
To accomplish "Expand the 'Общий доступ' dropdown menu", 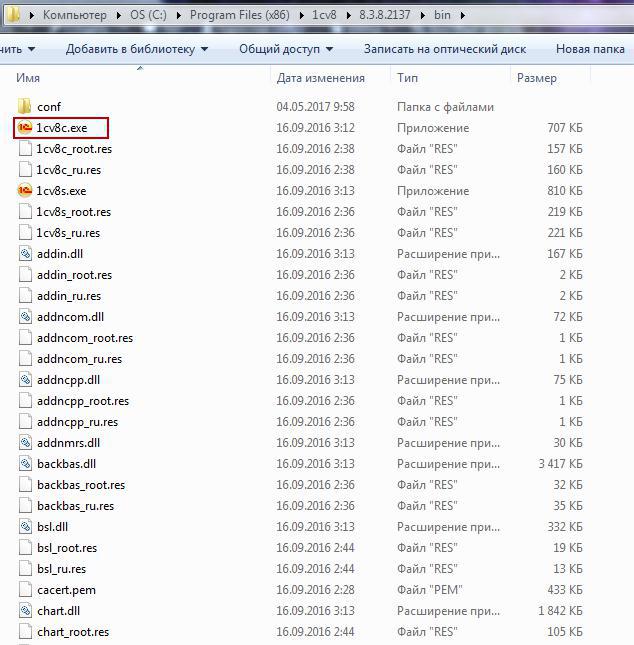I will point(286,48).
